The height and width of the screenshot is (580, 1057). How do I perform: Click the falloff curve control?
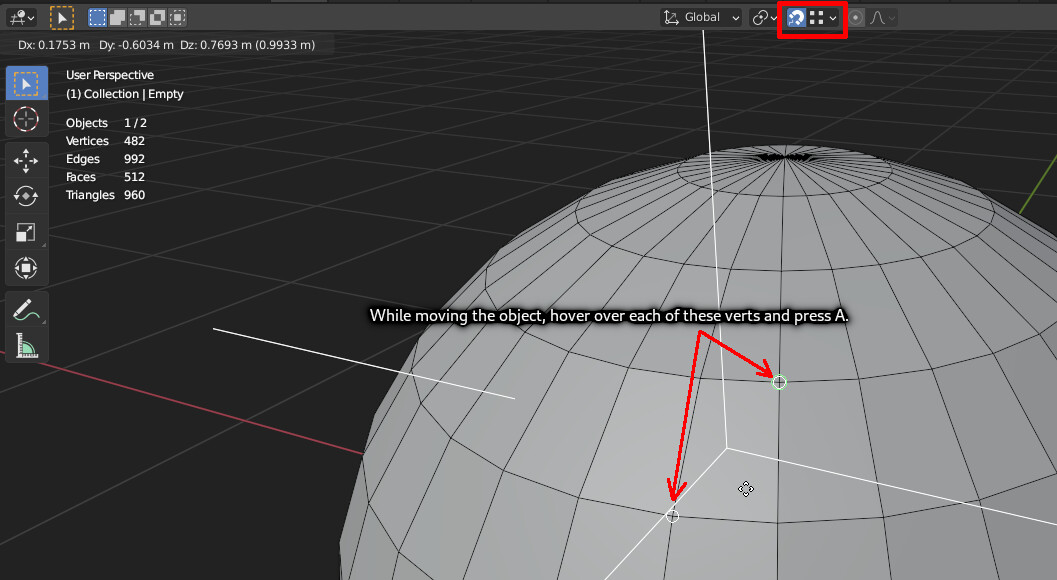click(x=877, y=17)
